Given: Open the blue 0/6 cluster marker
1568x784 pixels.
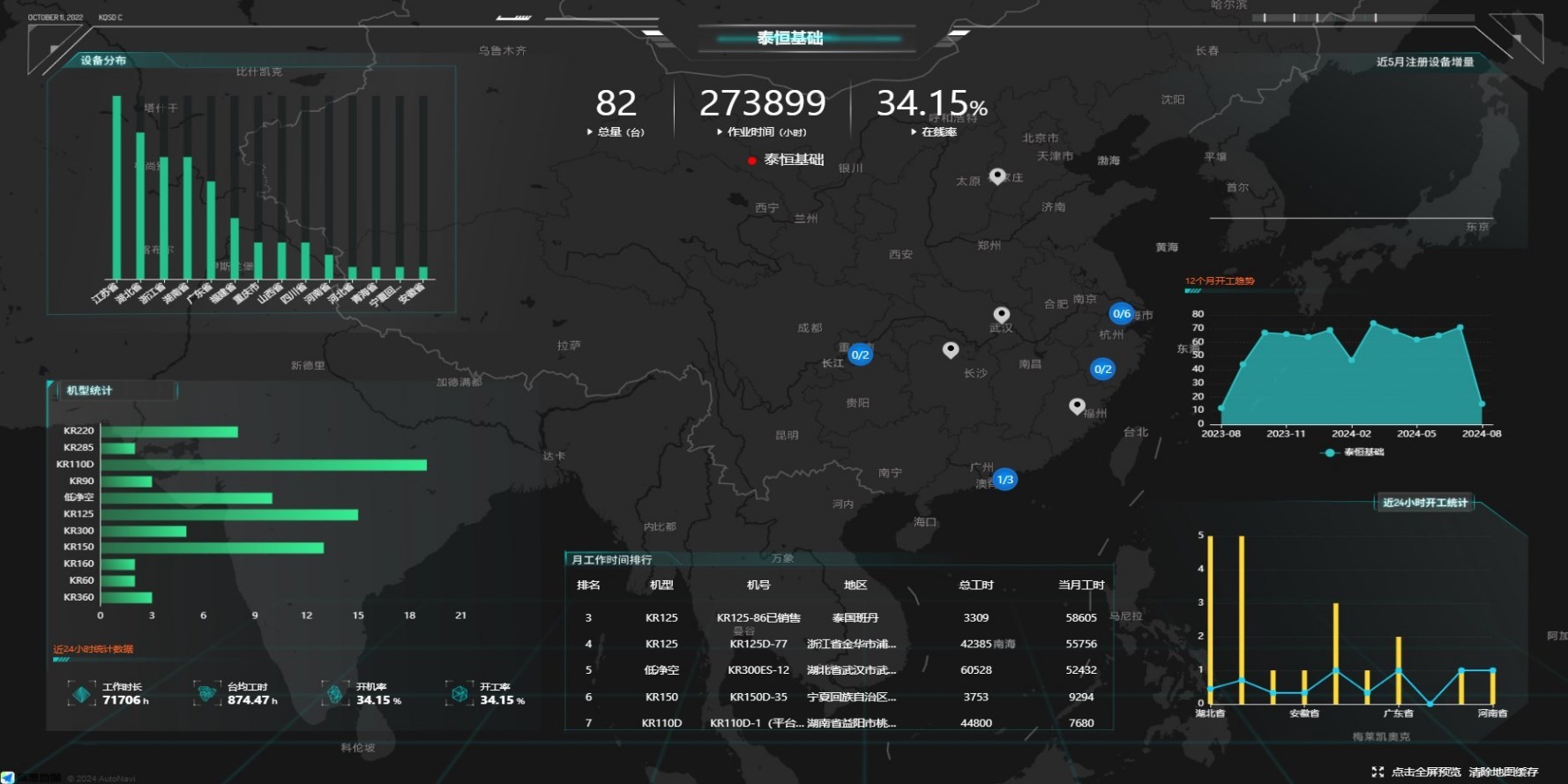Looking at the screenshot, I should pos(1121,313).
